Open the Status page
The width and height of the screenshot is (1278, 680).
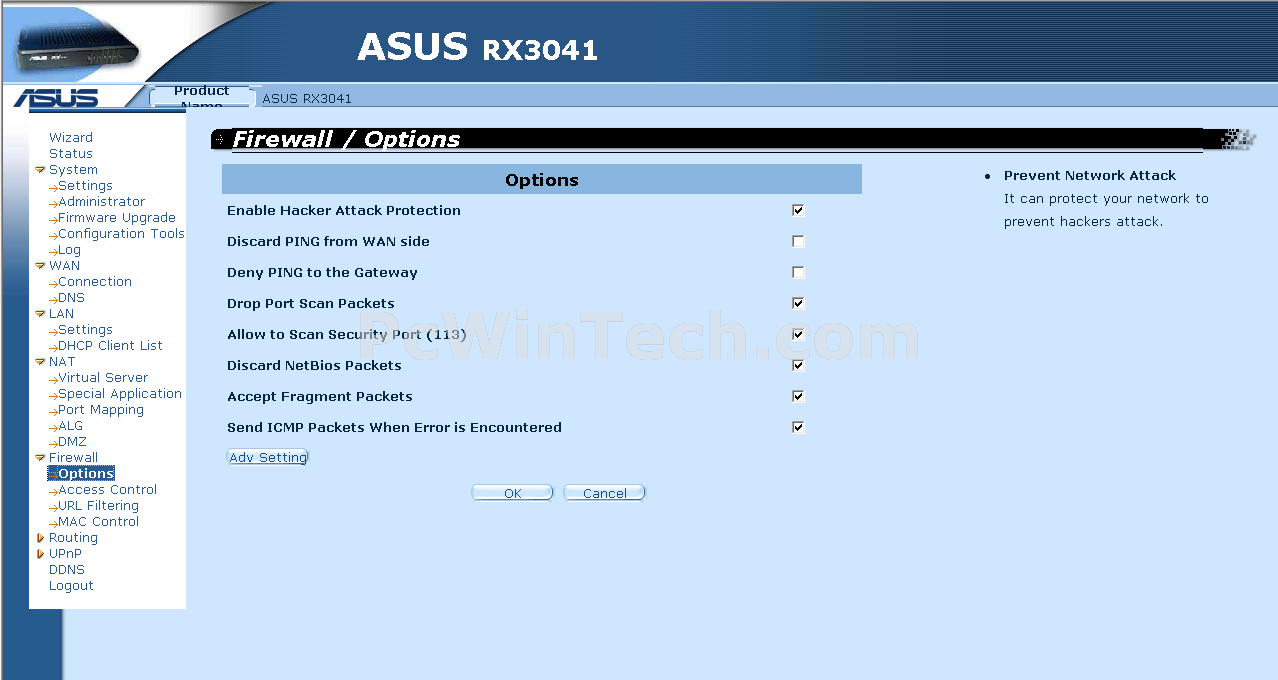(71, 154)
